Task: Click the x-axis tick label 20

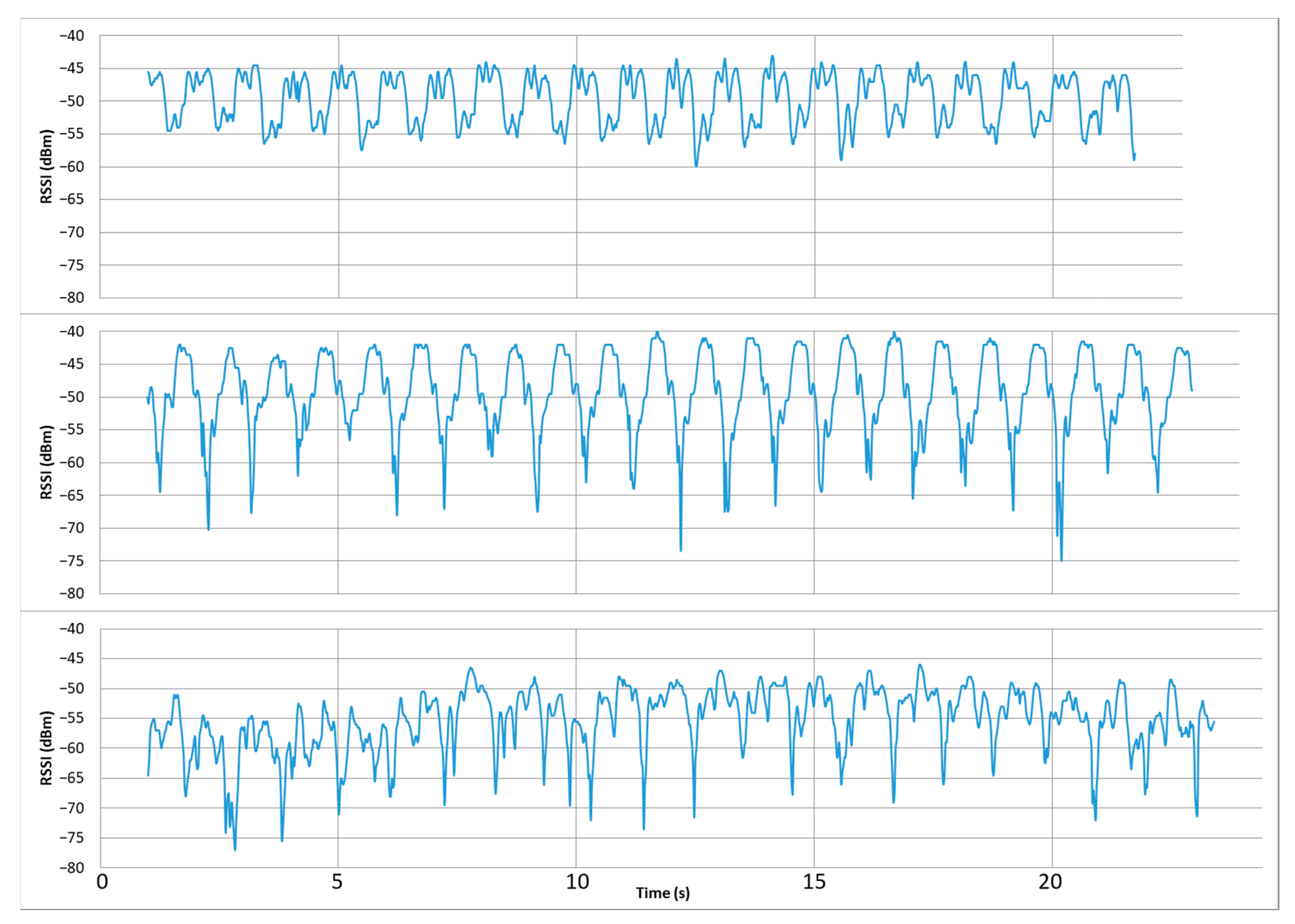Action: click(x=1050, y=881)
